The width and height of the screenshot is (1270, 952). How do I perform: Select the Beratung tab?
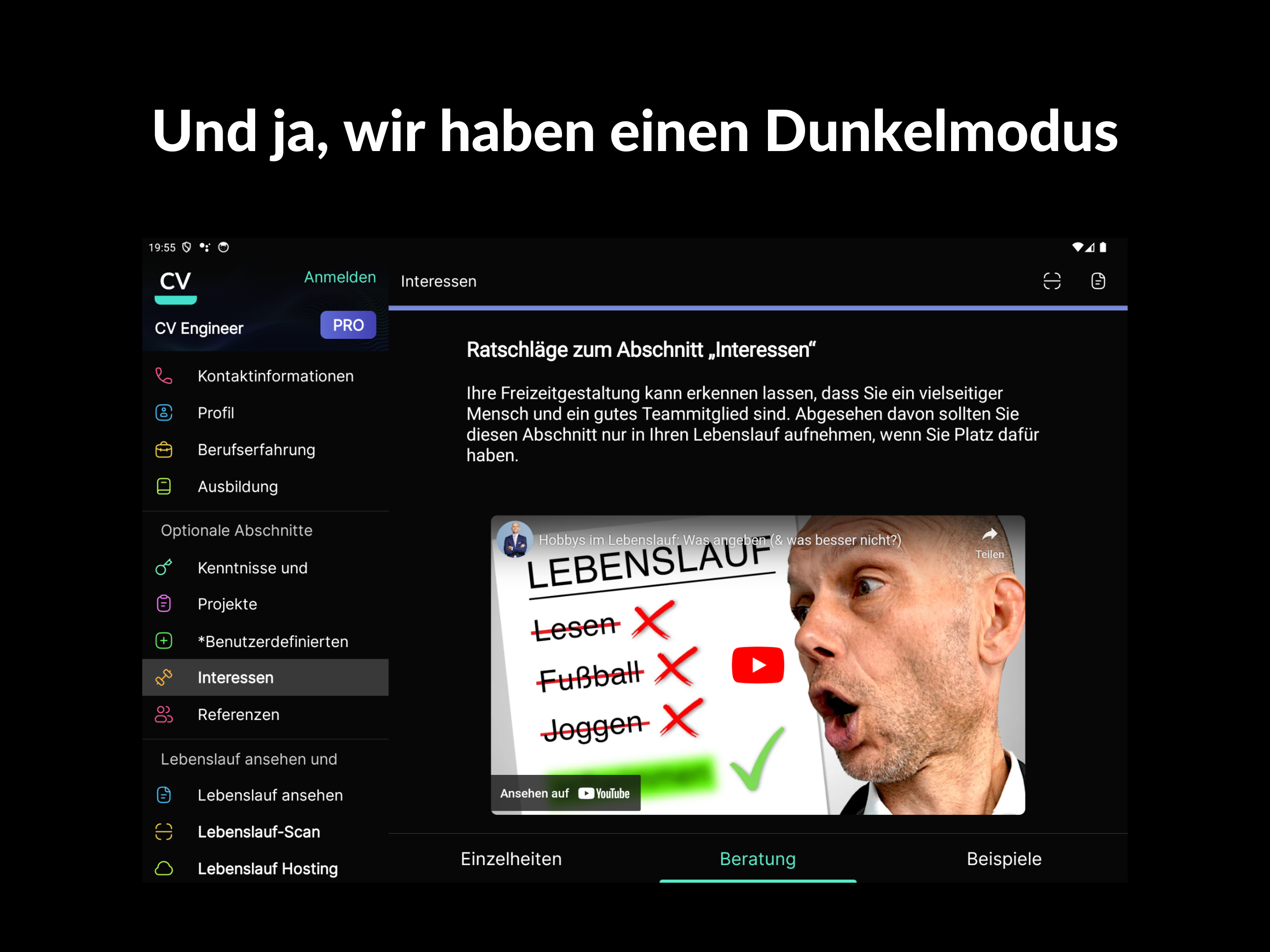click(x=757, y=859)
